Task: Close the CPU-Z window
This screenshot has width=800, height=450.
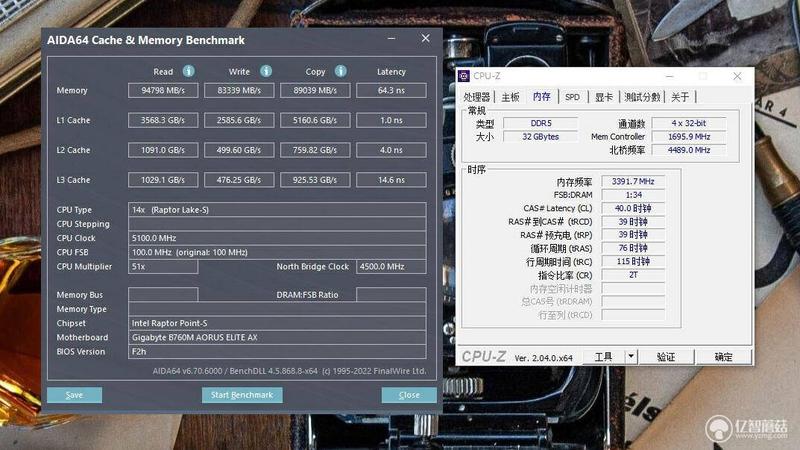Action: (737, 76)
